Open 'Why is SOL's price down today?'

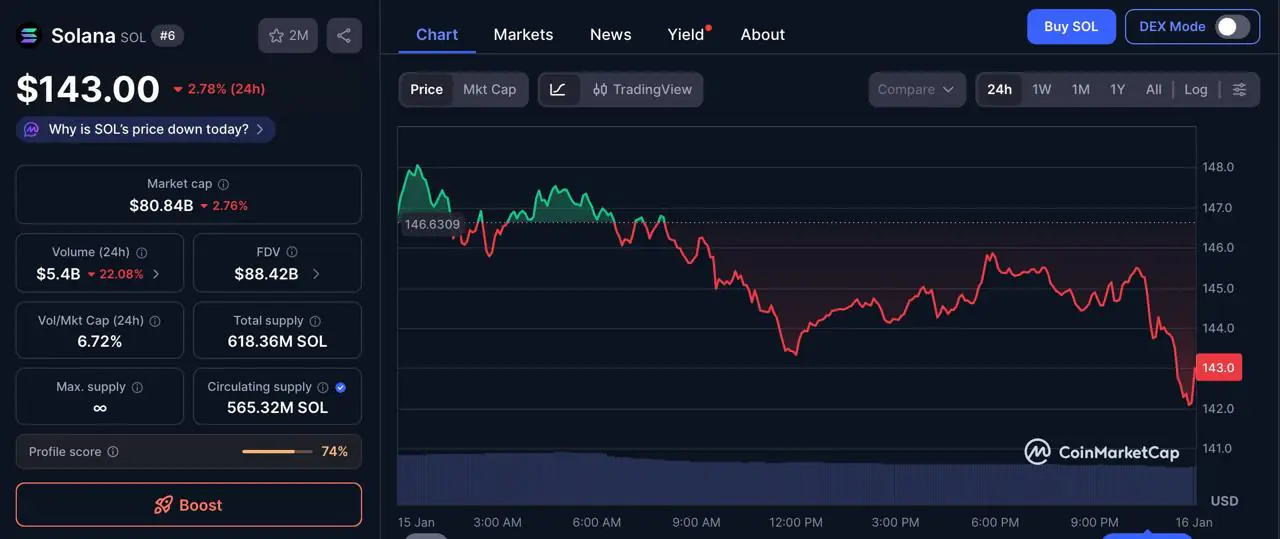coord(146,129)
